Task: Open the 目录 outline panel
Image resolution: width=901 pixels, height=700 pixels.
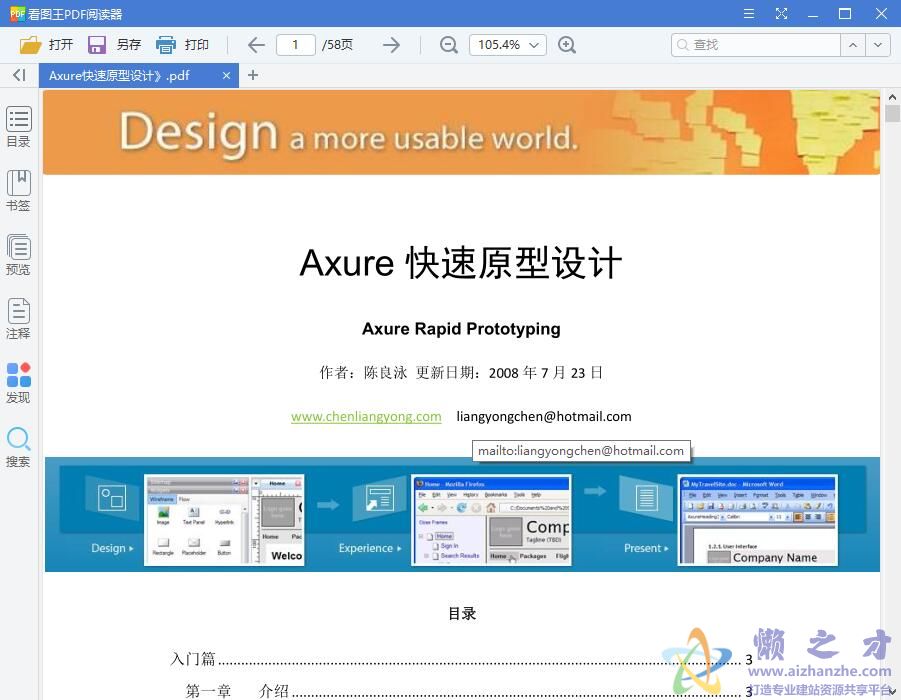Action: coord(18,127)
